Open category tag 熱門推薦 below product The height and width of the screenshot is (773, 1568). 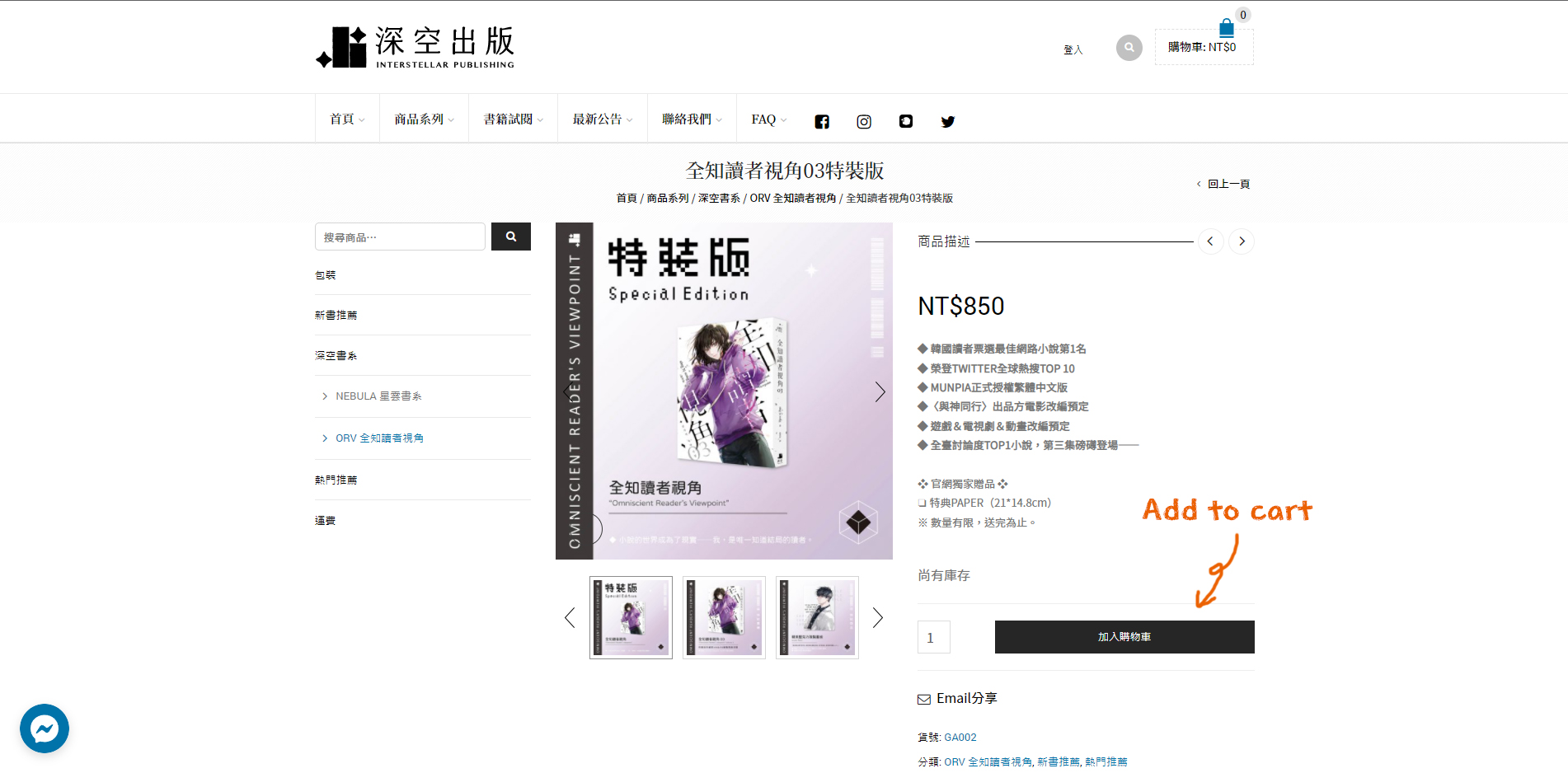pyautogui.click(x=1106, y=762)
